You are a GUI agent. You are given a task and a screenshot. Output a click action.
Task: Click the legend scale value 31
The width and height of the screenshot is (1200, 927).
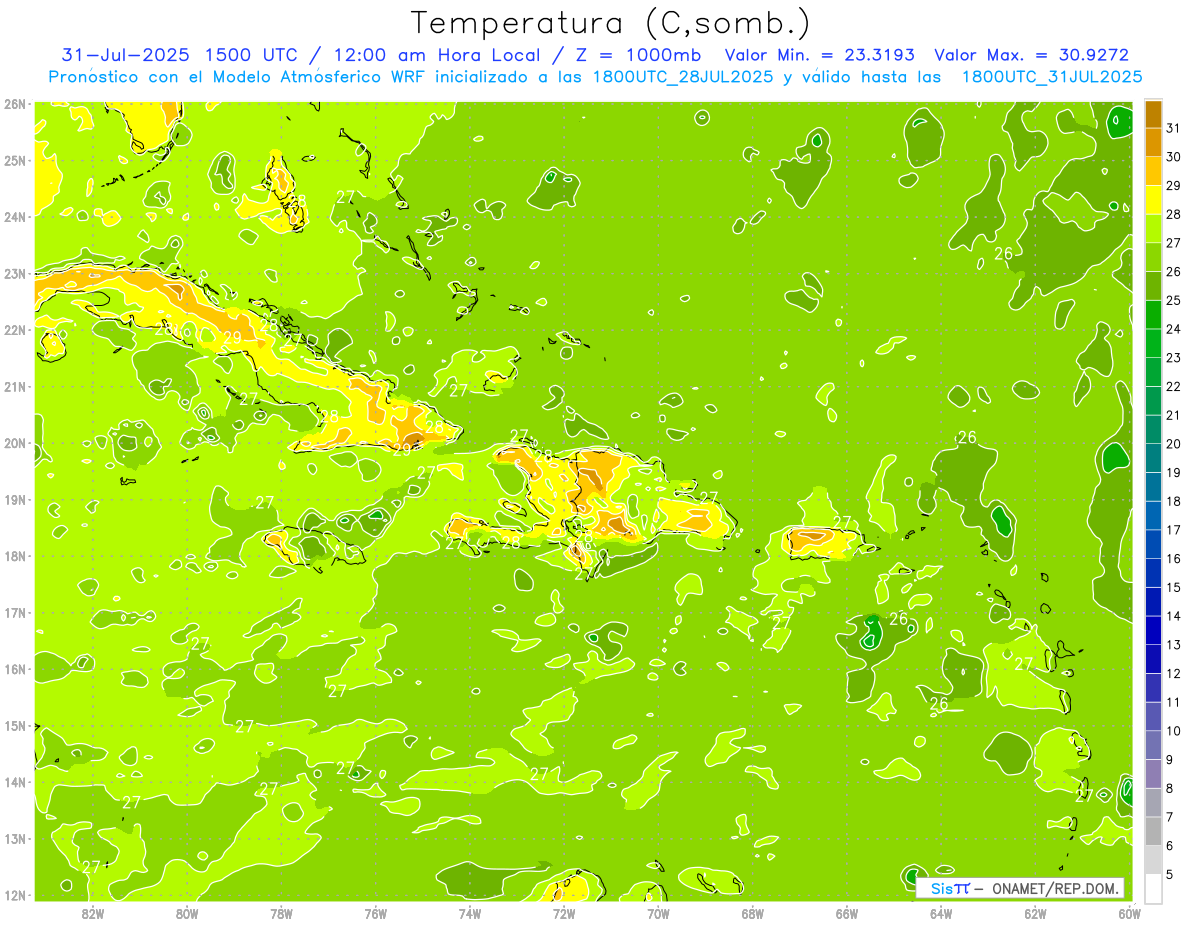(1174, 128)
